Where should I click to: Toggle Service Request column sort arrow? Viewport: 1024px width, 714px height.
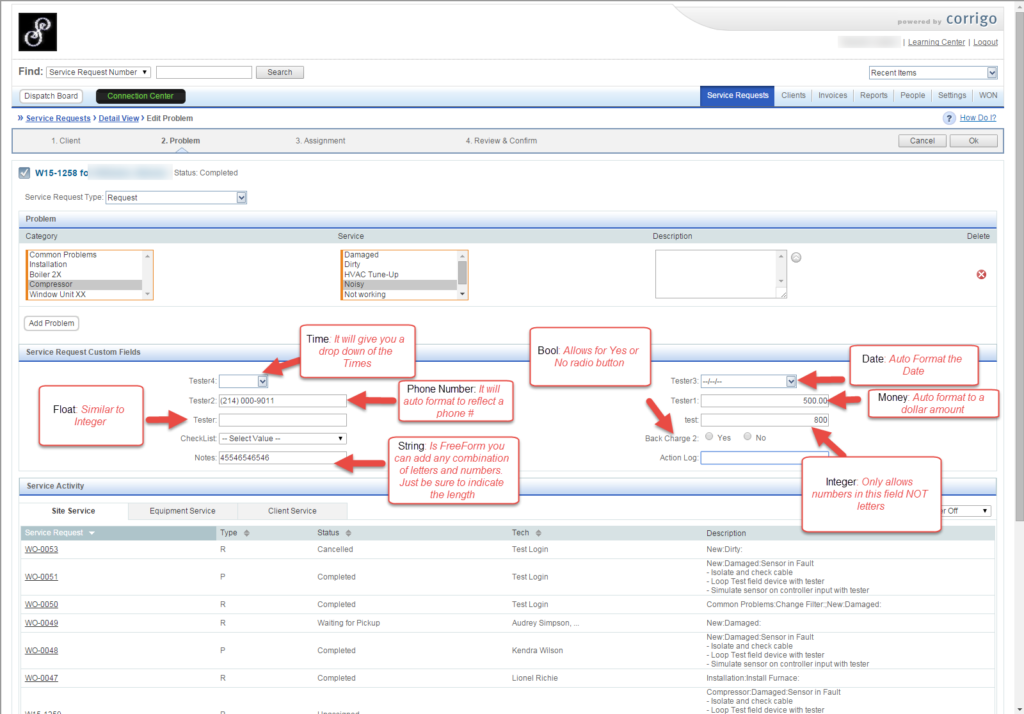pyautogui.click(x=91, y=533)
